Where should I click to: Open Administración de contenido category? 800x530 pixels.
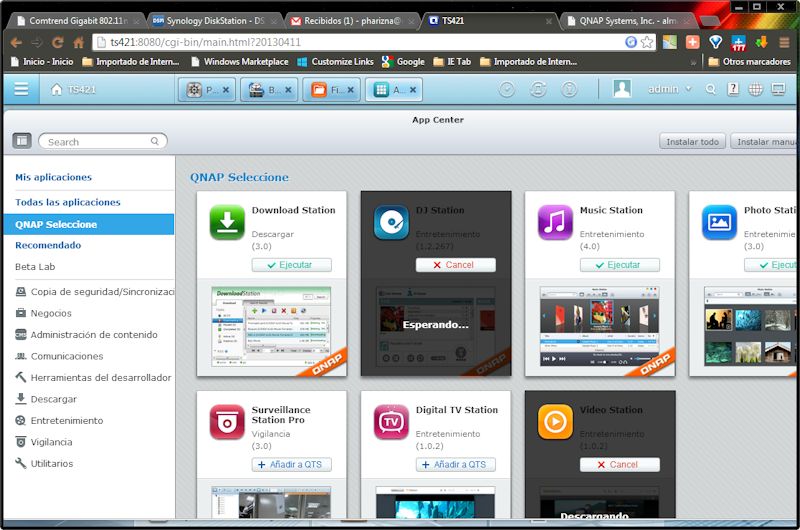(x=86, y=335)
